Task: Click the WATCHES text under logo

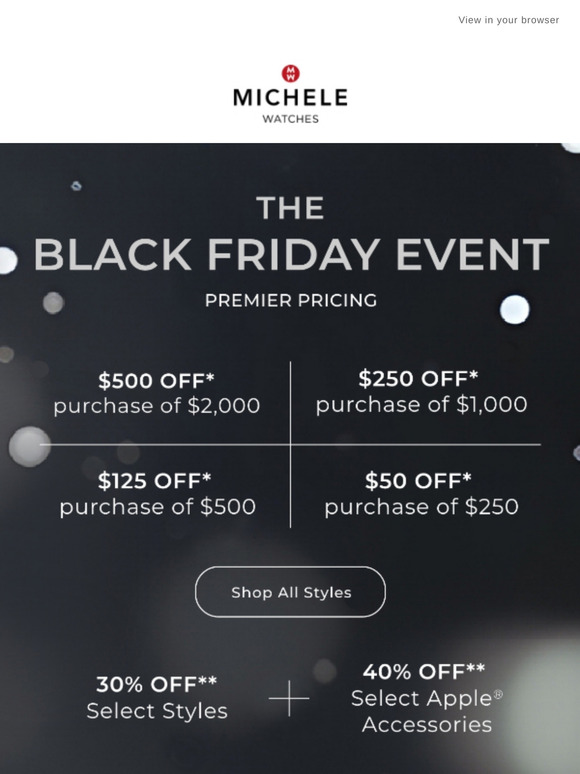Action: [291, 119]
